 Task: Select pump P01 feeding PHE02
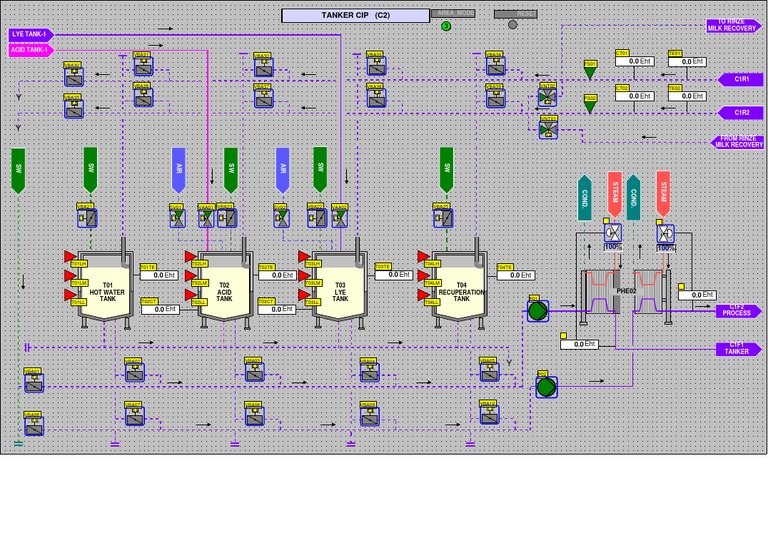[x=538, y=311]
